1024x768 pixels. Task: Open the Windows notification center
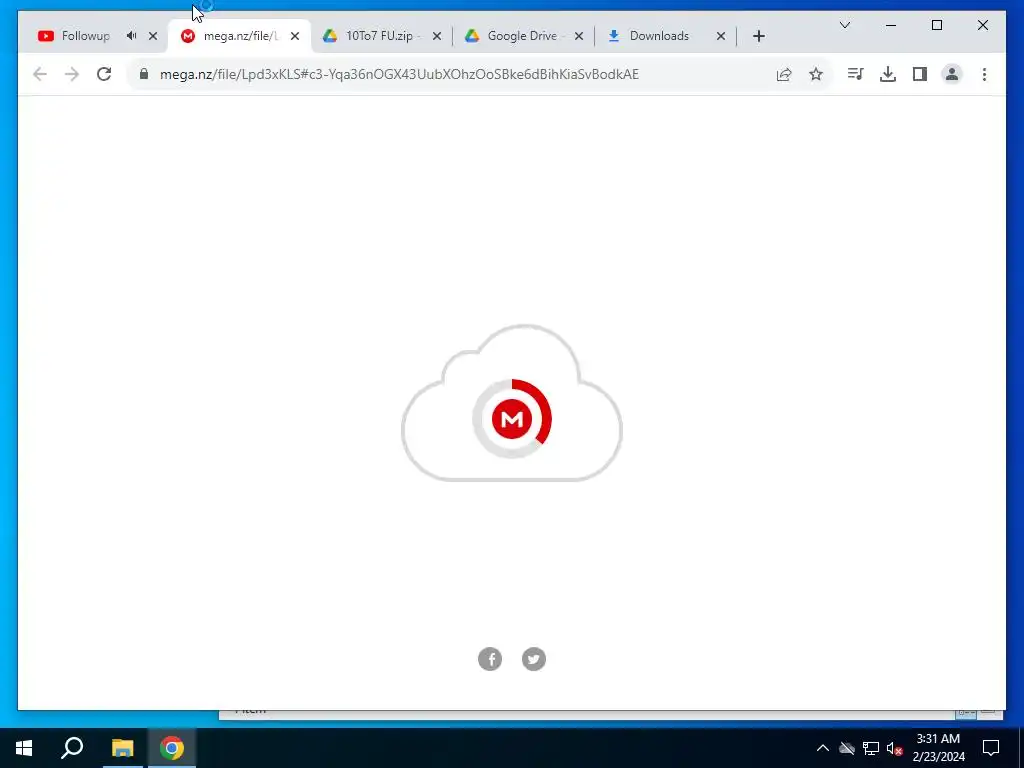point(991,748)
